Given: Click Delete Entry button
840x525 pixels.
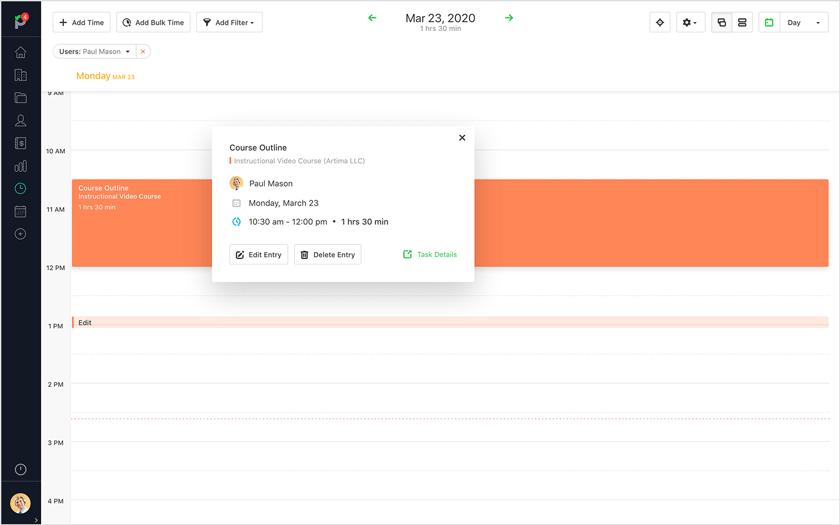Looking at the screenshot, I should (x=328, y=254).
